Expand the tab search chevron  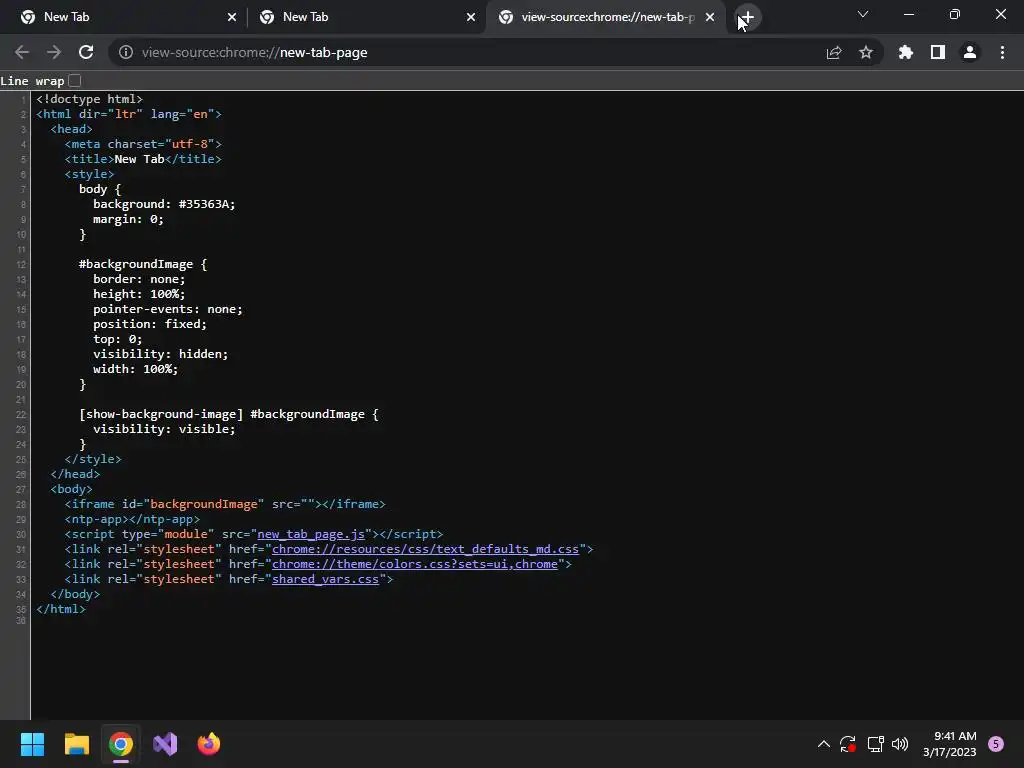pyautogui.click(x=863, y=14)
